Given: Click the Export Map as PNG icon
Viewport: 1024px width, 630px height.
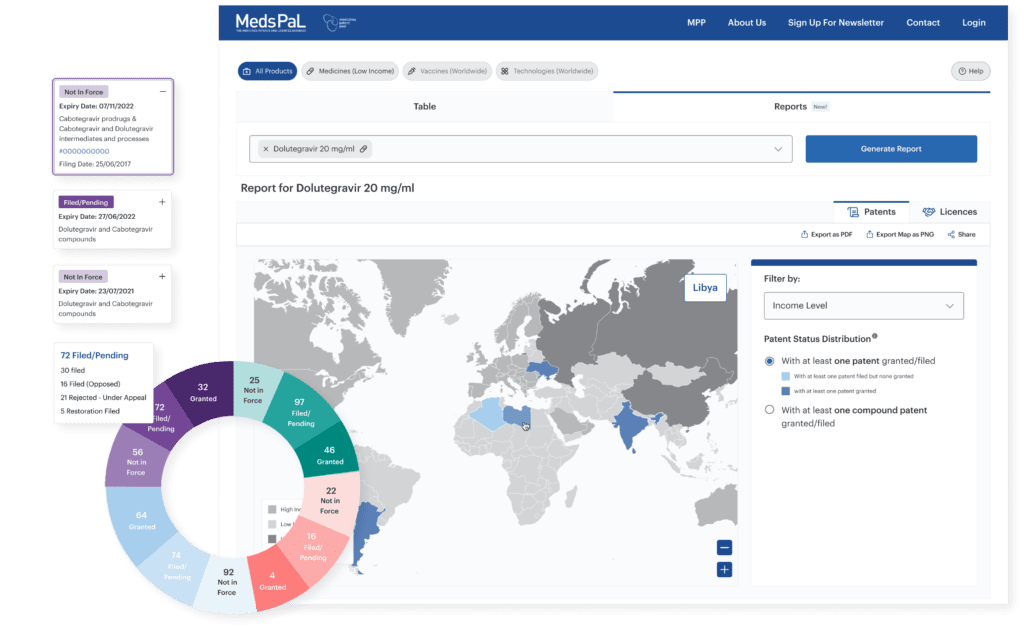Looking at the screenshot, I should [870, 234].
